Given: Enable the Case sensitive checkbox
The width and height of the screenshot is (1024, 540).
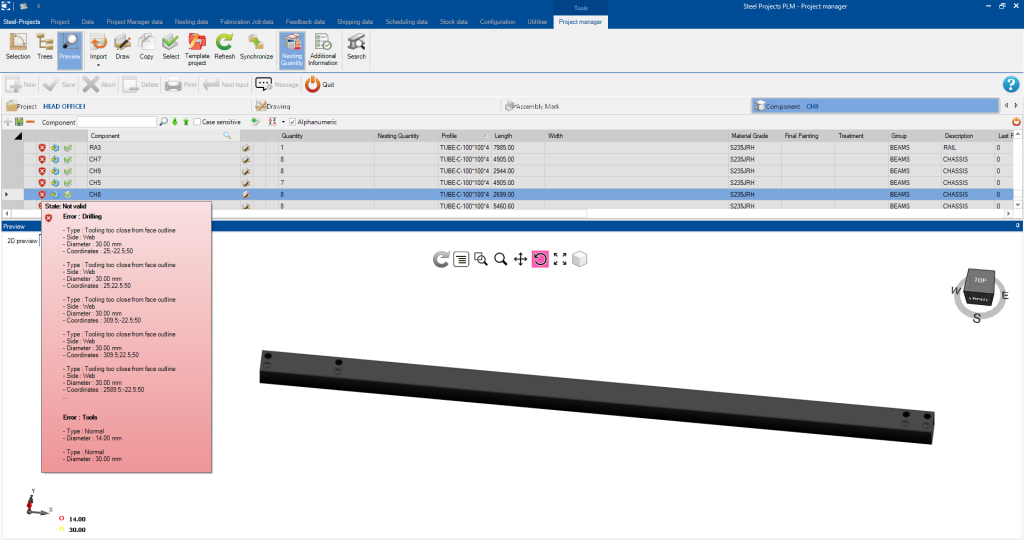Looking at the screenshot, I should tap(197, 122).
